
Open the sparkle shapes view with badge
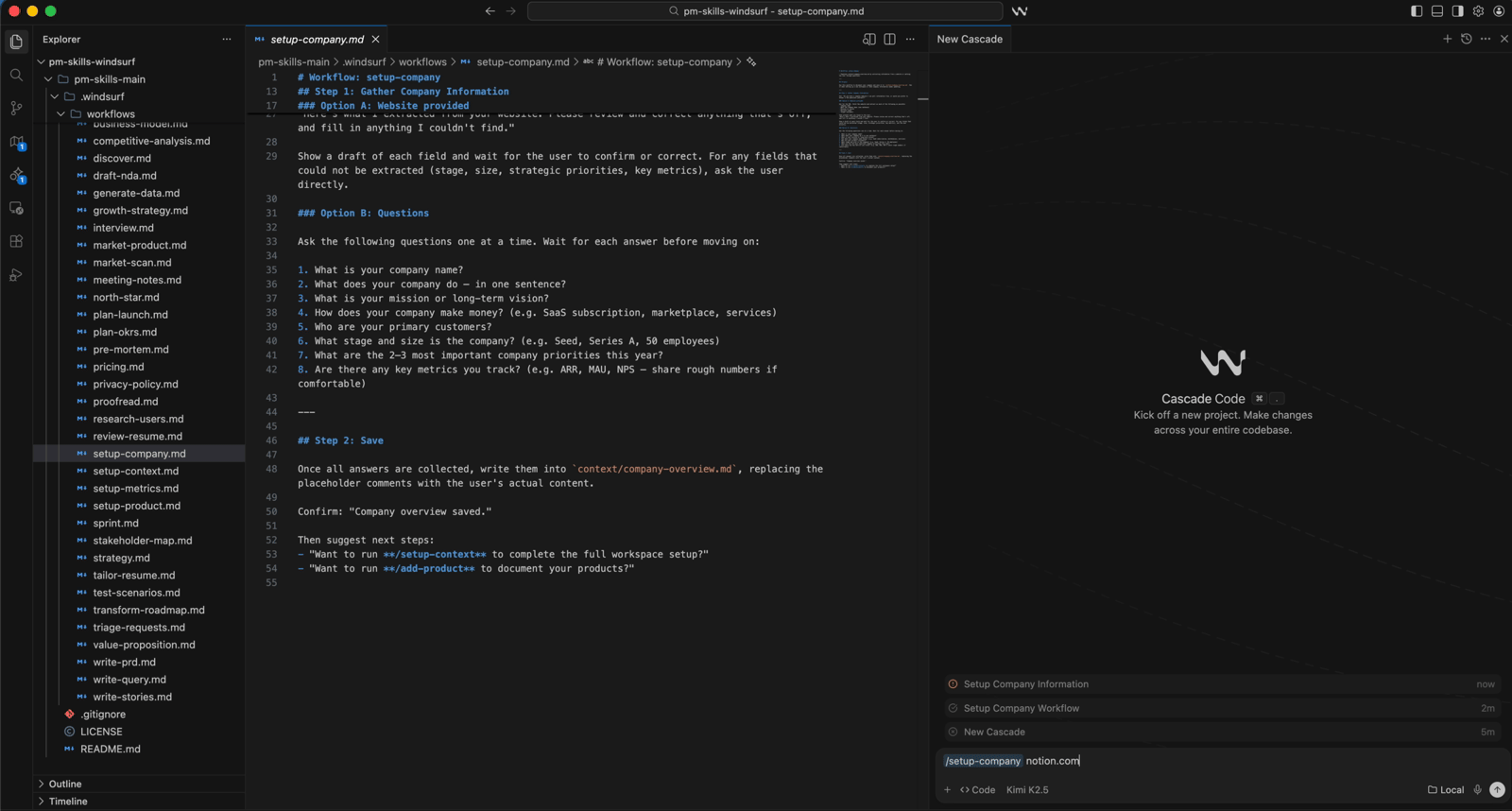click(x=16, y=176)
